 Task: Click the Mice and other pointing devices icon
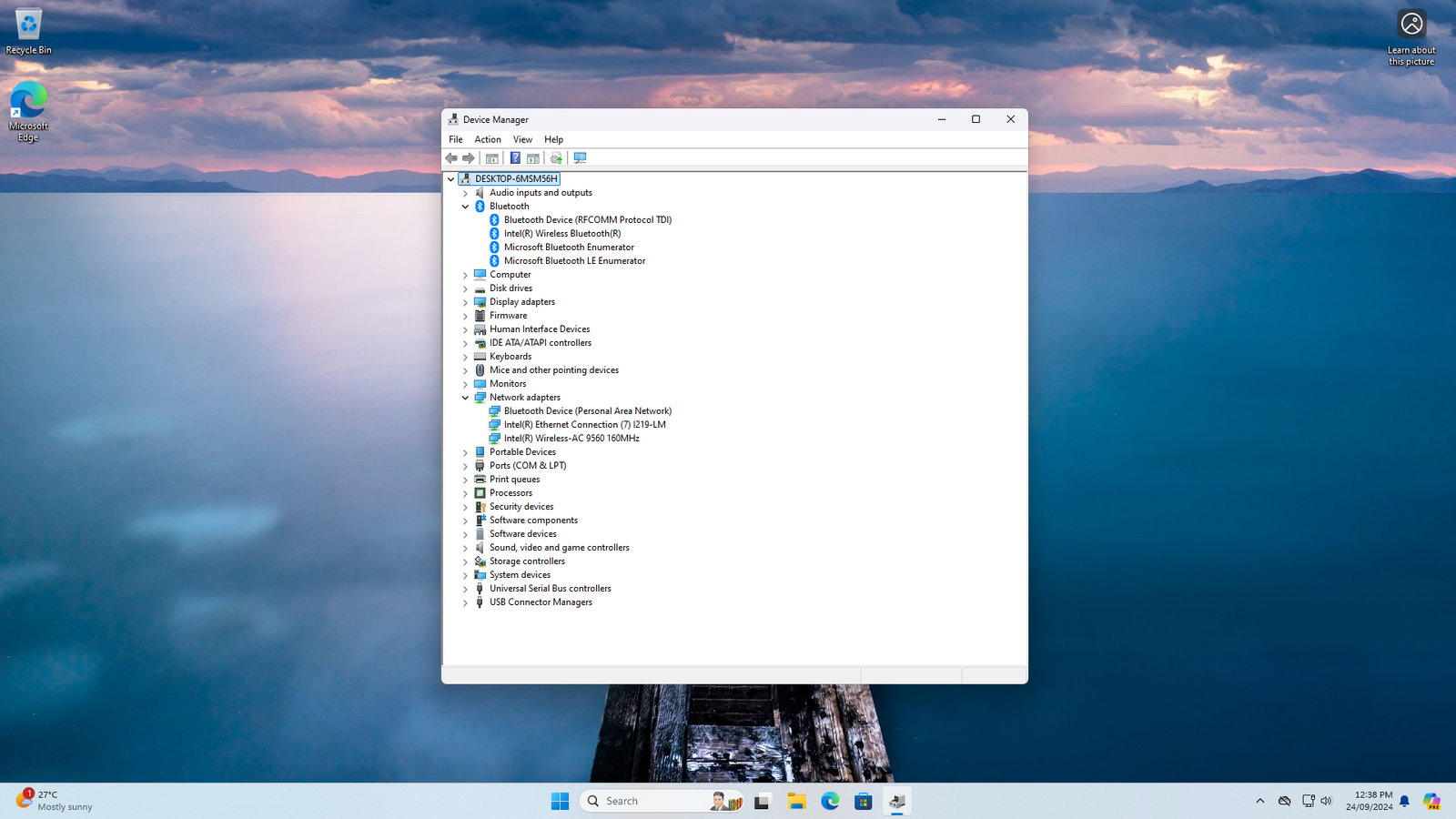click(480, 370)
